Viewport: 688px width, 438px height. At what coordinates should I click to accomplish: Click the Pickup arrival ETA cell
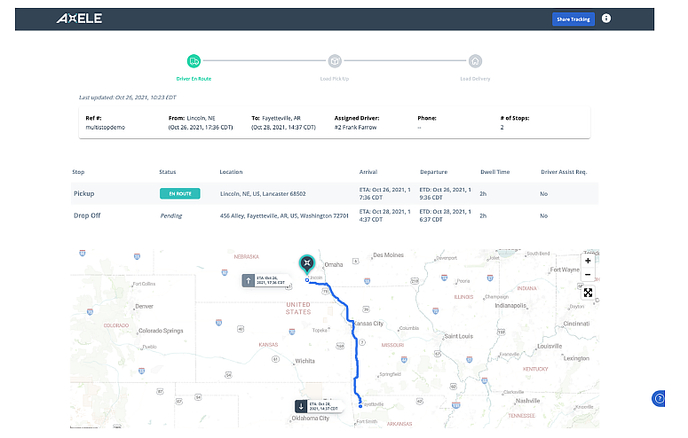[385, 194]
